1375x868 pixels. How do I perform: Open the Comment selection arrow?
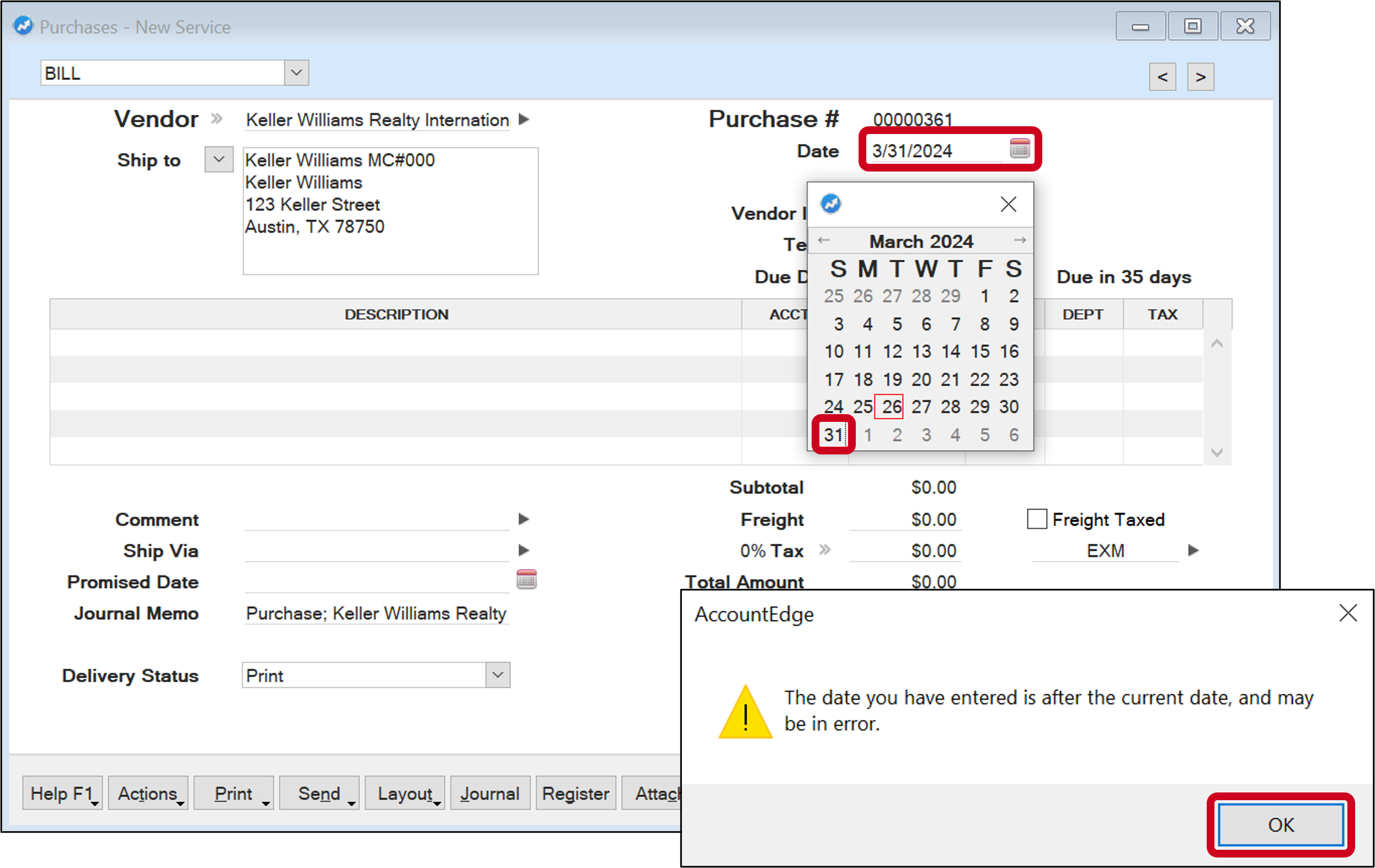523,519
